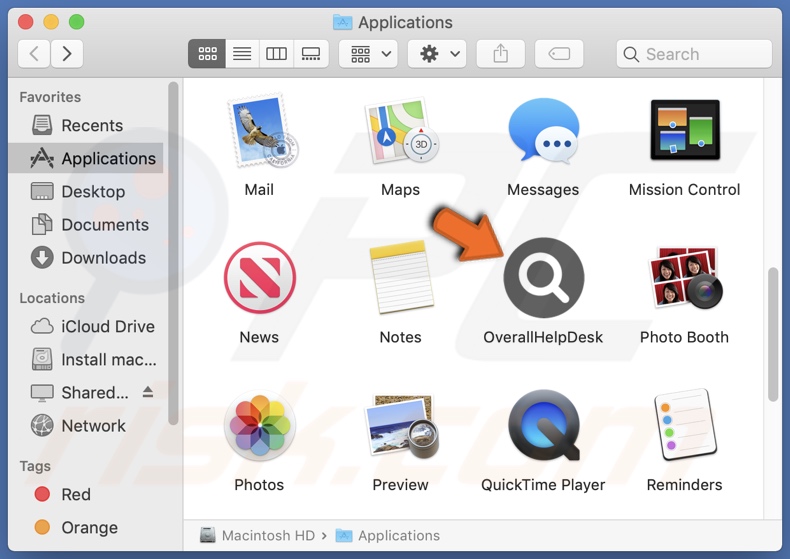Click the Edit Tags toolbar button

[559, 53]
